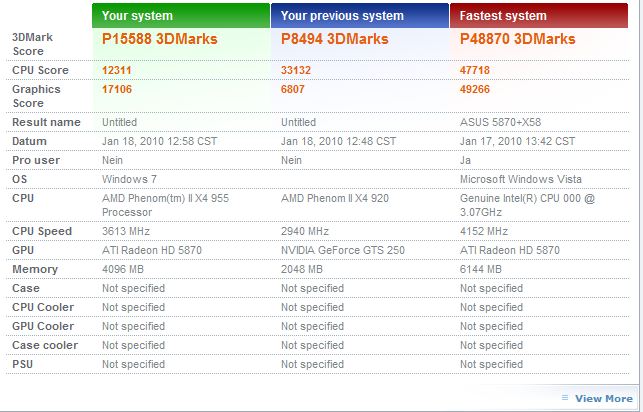
Task: Click the AMD Phenom II X4 920 text
Action: click(x=335, y=198)
